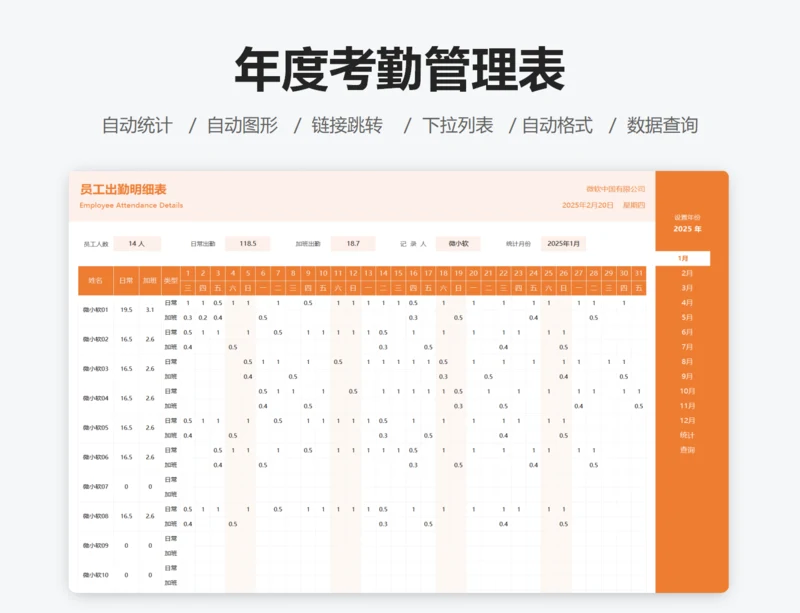This screenshot has height=613, width=800.
Task: Select employee name 微小软02
Action: (x=95, y=339)
